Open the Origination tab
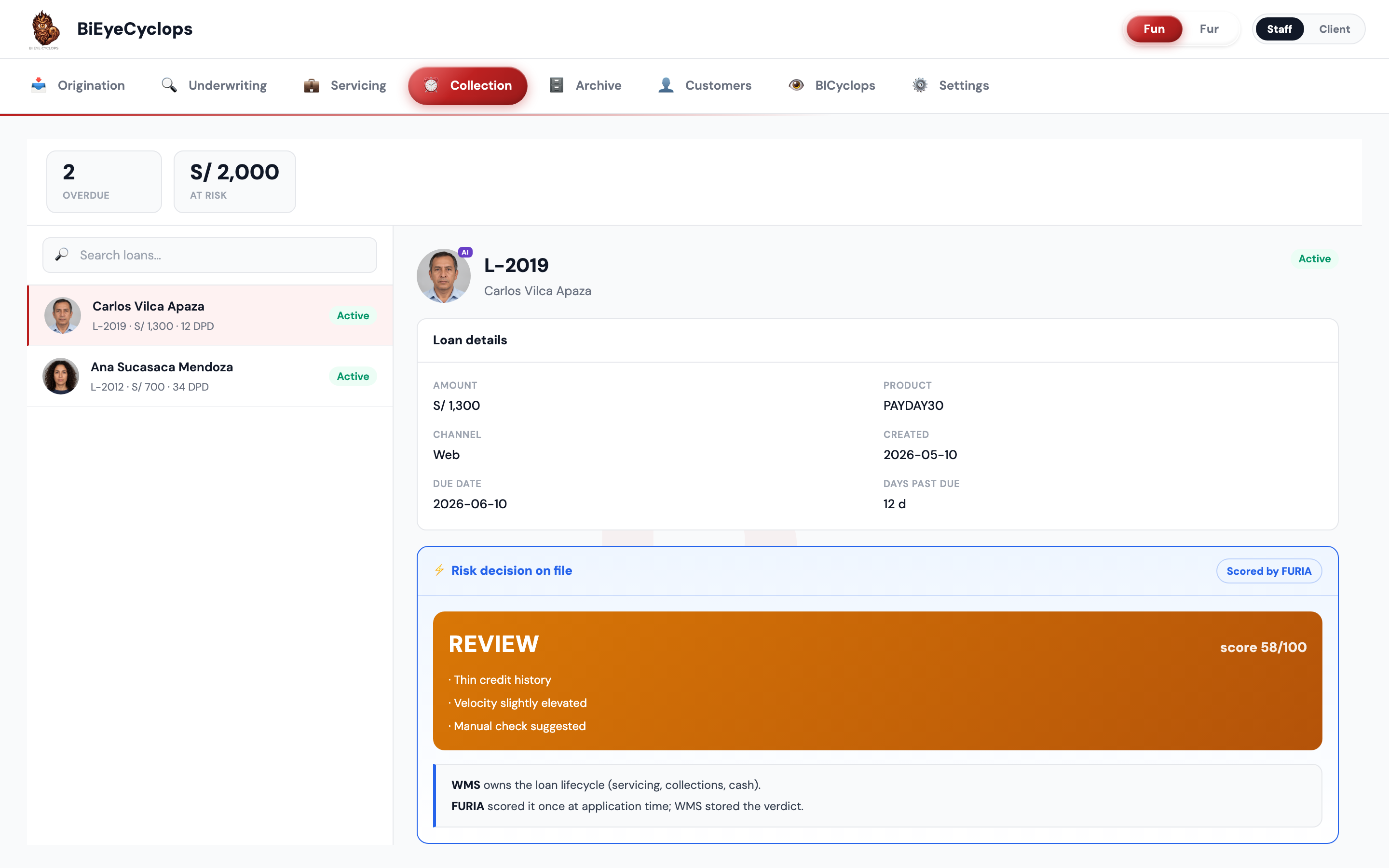The height and width of the screenshot is (868, 1389). pyautogui.click(x=78, y=85)
